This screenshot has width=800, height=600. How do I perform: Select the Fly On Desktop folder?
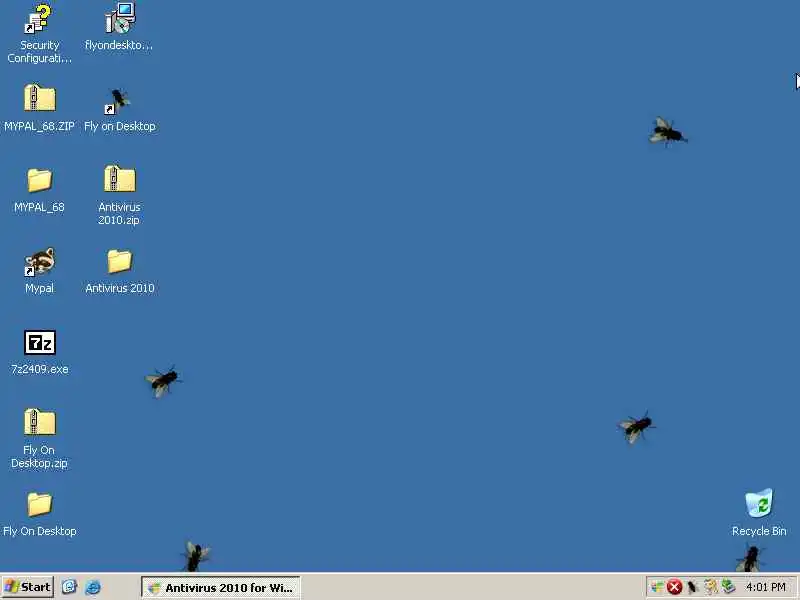(x=39, y=514)
